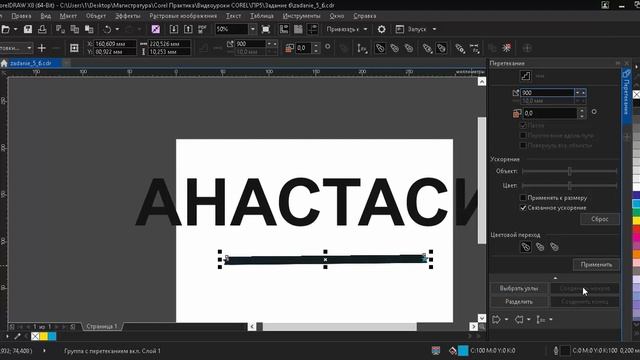Click the Save floppy disk icon
This screenshot has height=360, width=640.
coord(28,29)
